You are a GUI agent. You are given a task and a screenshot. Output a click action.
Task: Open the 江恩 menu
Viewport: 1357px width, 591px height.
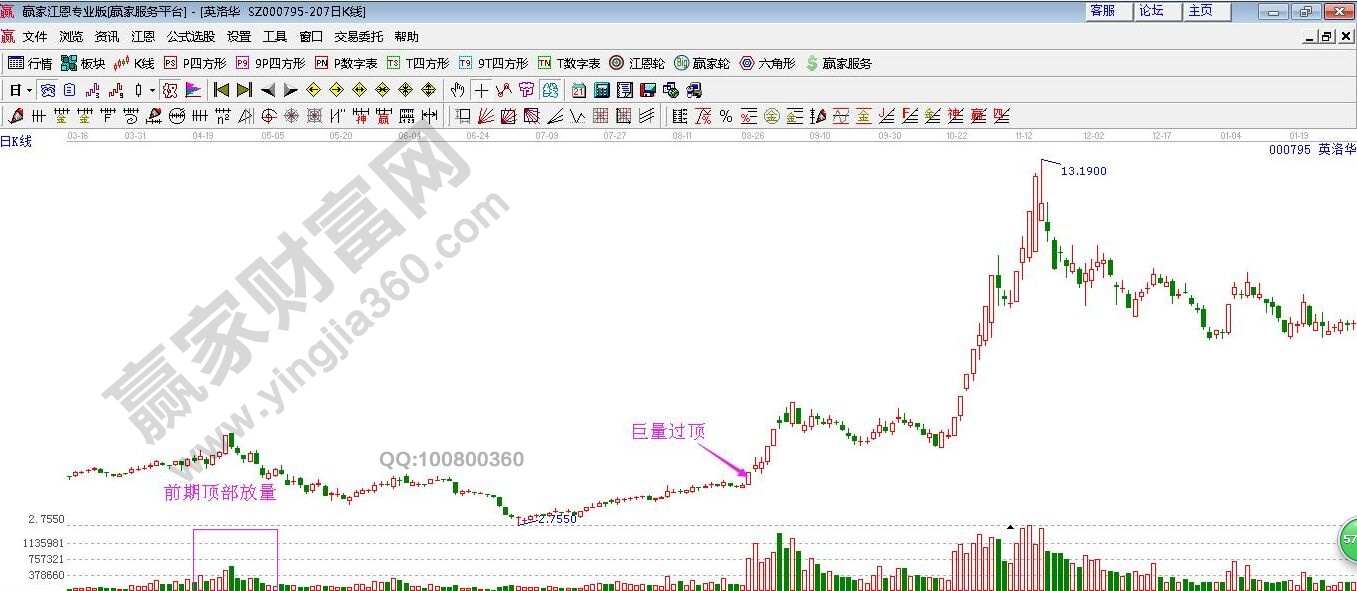[143, 37]
